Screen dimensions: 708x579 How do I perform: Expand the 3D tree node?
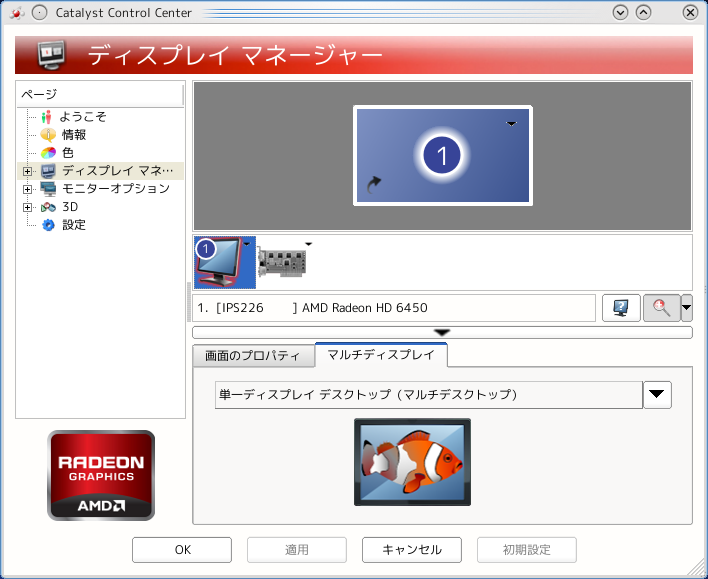[27, 207]
